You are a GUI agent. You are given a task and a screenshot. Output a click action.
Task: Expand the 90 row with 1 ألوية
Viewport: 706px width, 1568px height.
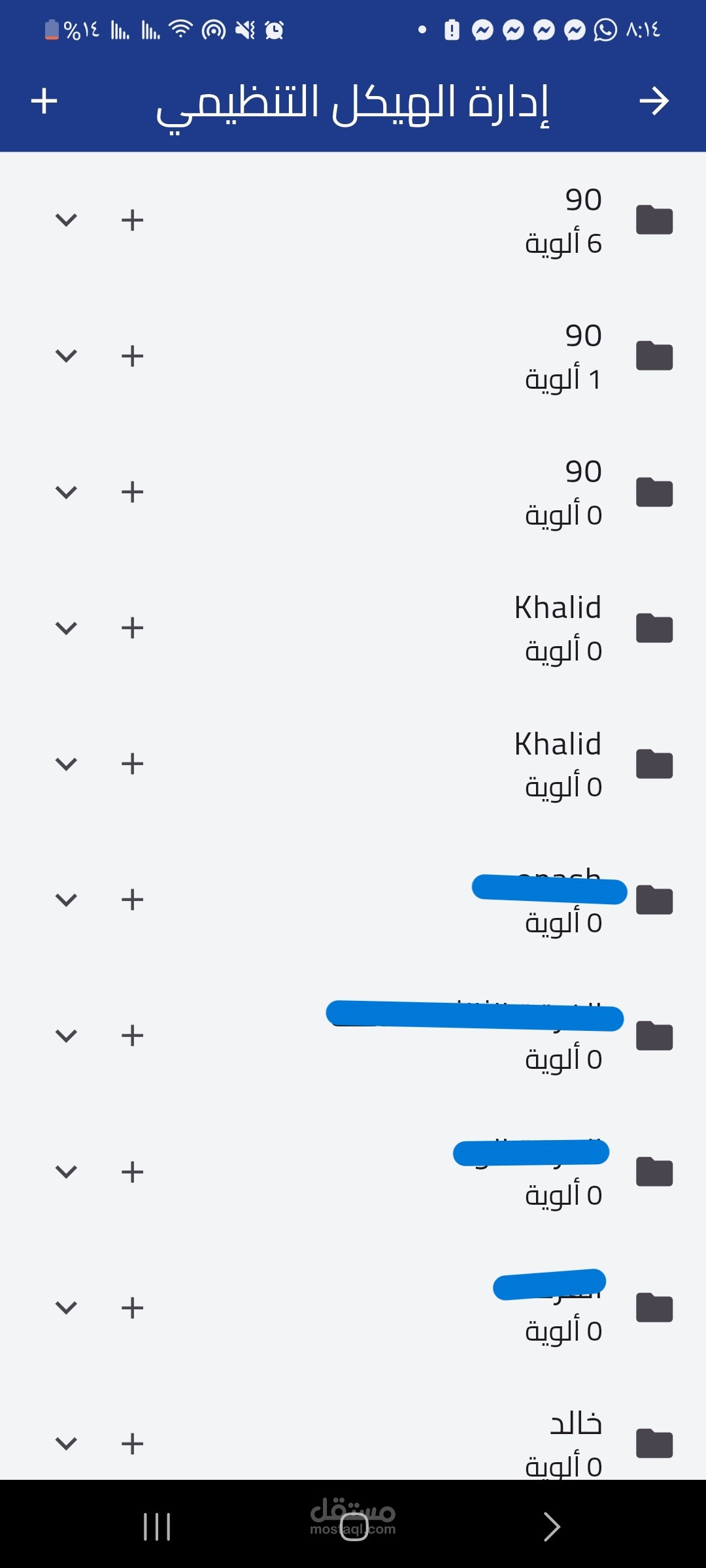66,356
